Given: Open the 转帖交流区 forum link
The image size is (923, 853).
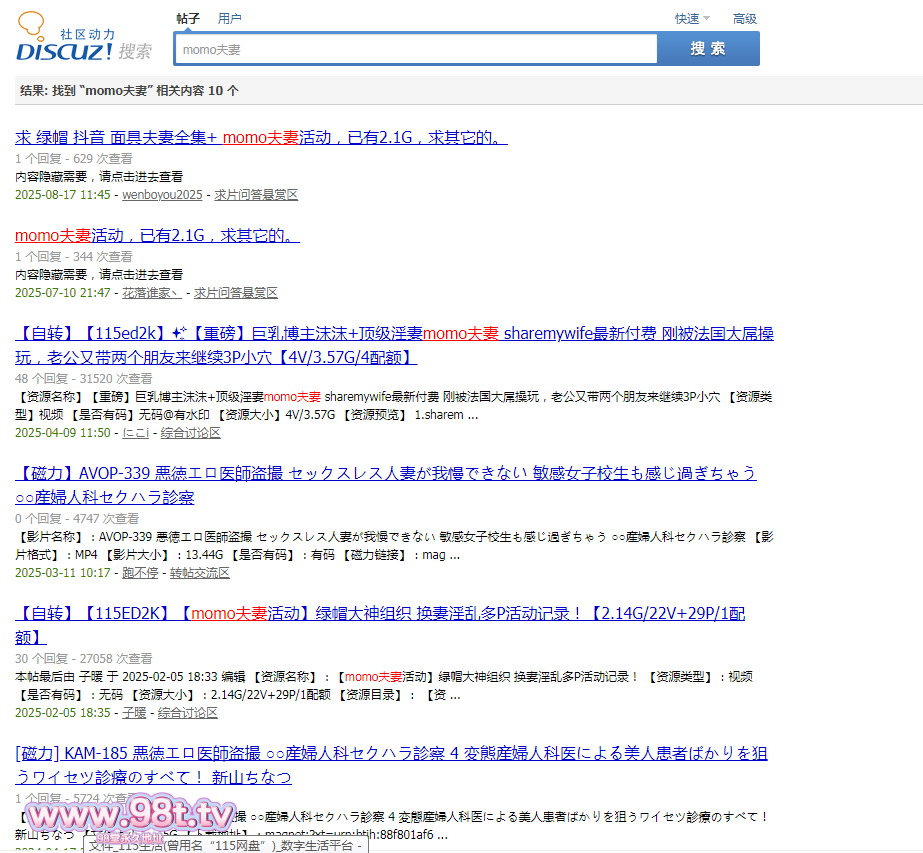Looking at the screenshot, I should pyautogui.click(x=200, y=573).
